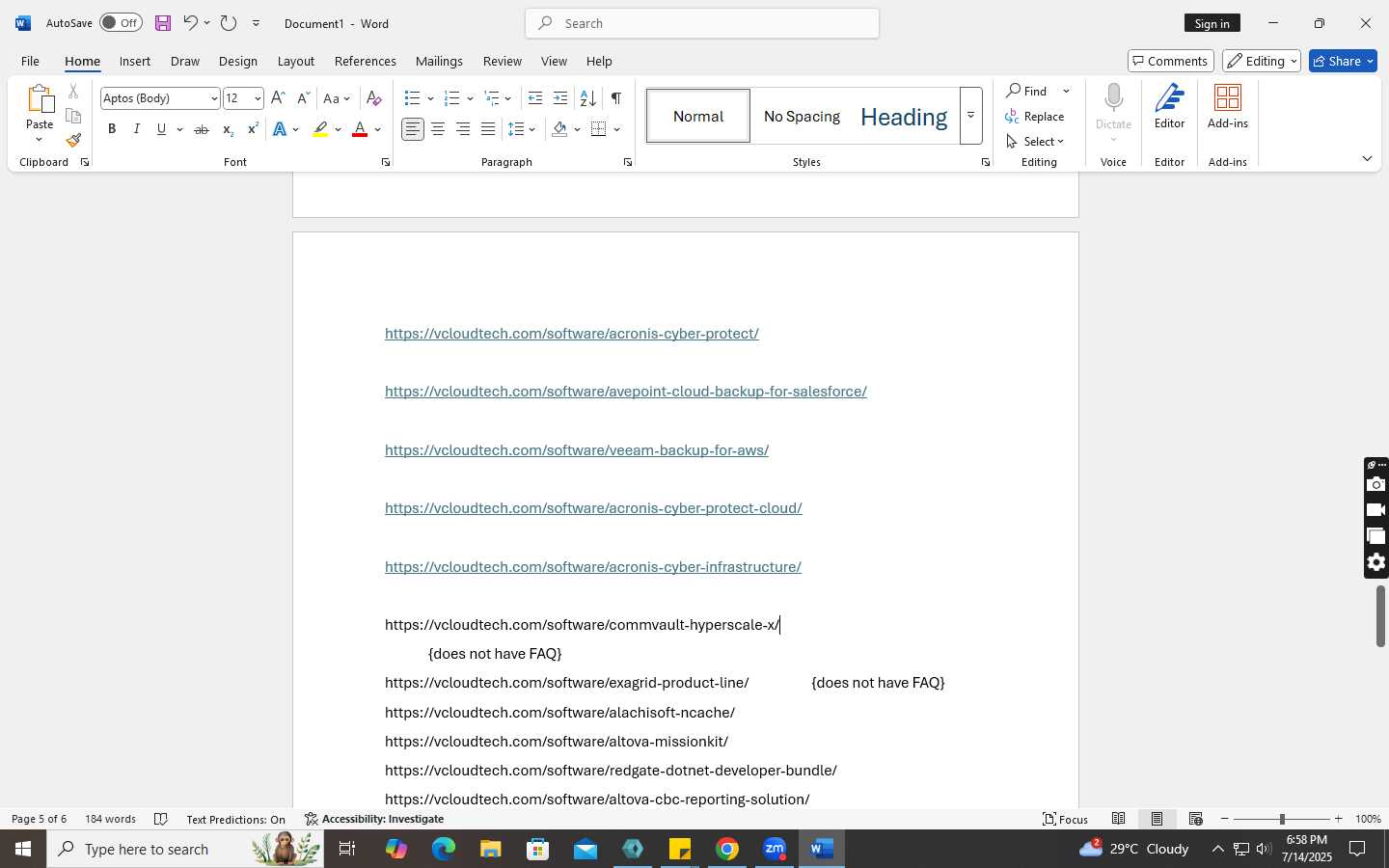Switch to the Insert tab
Image resolution: width=1389 pixels, height=868 pixels.
coord(135,61)
